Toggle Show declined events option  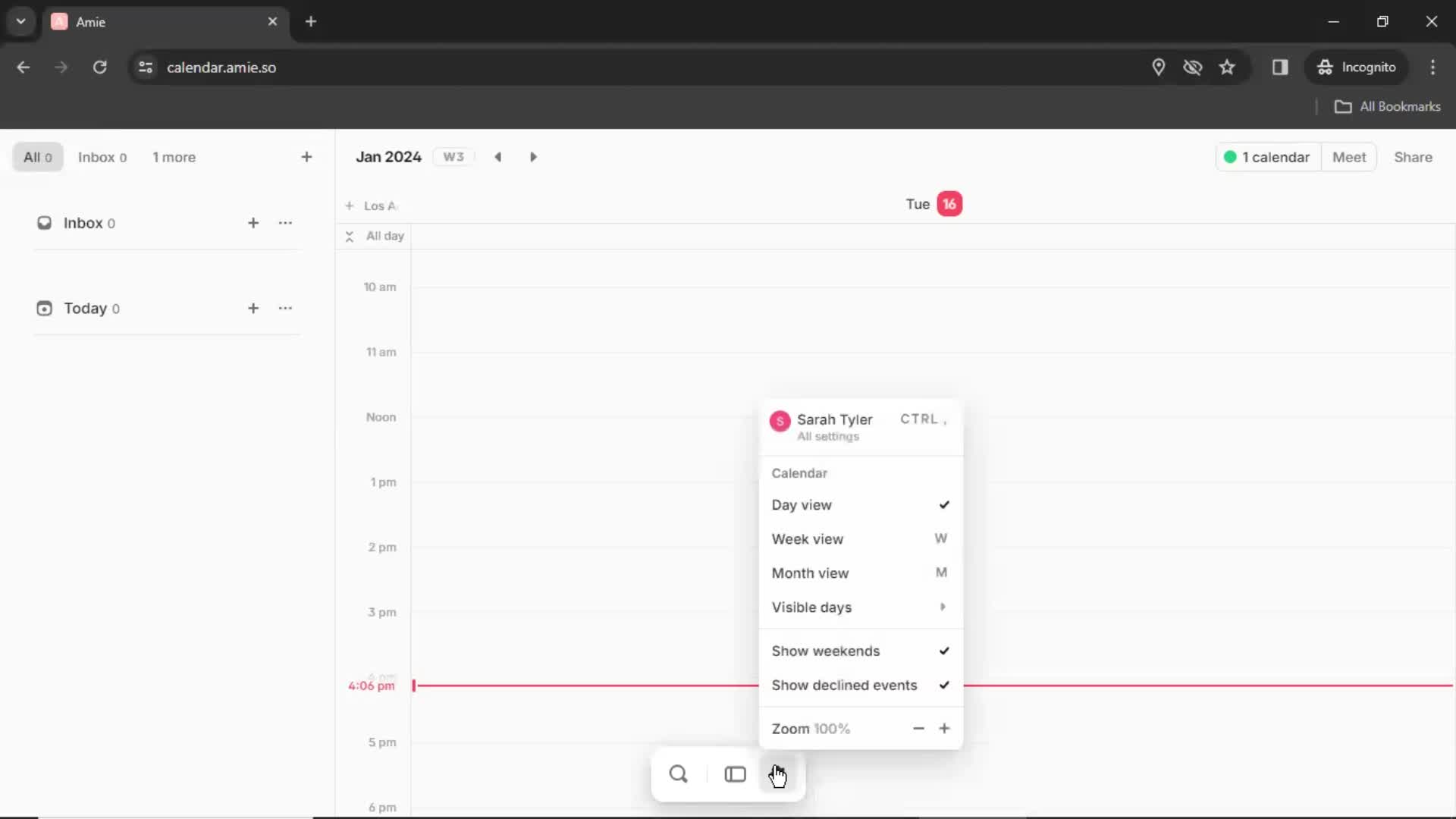(858, 684)
